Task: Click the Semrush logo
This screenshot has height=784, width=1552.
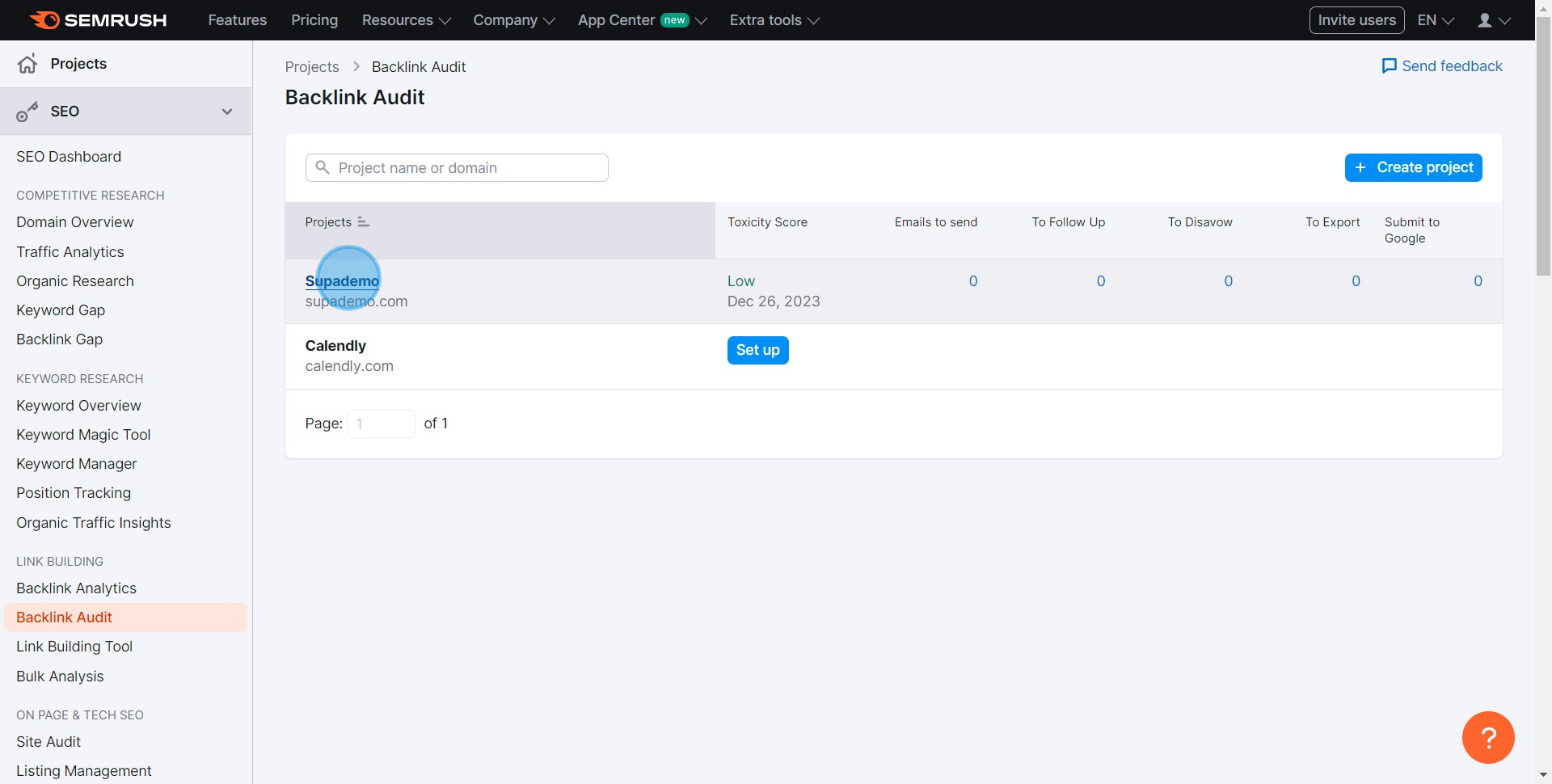Action: point(98,20)
